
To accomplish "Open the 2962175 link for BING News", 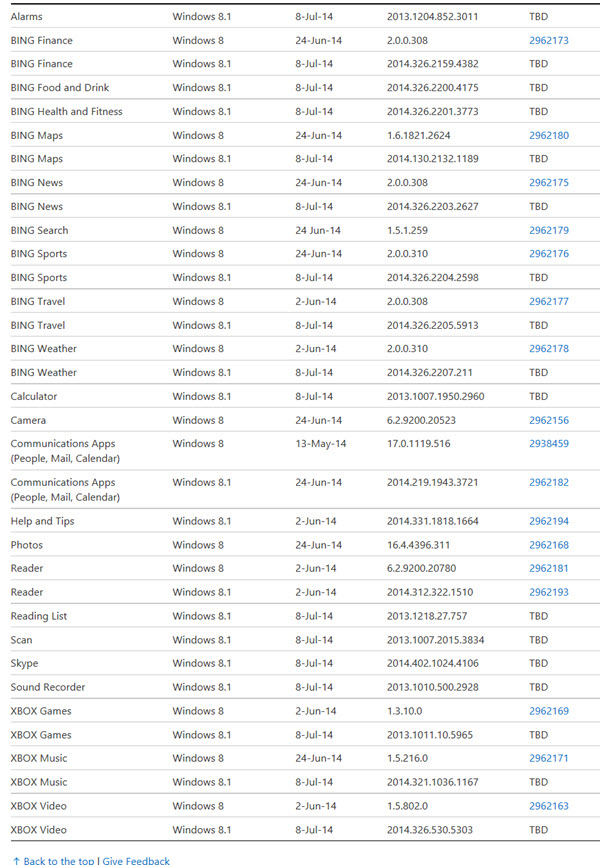I will click(x=548, y=183).
